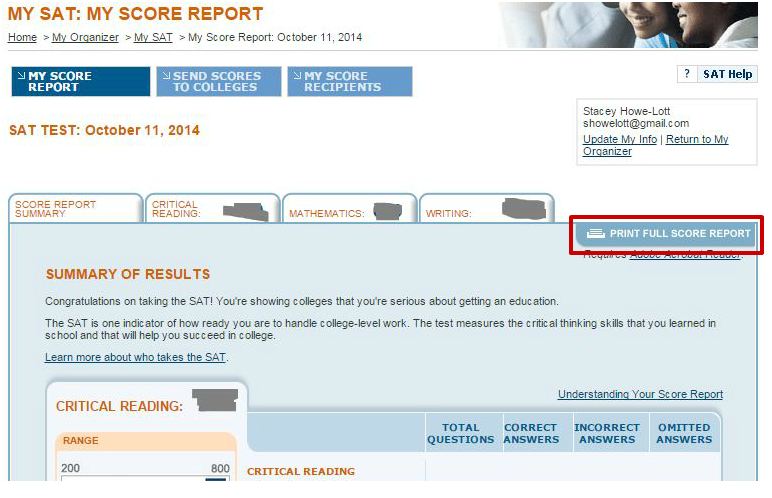Image resolution: width=772 pixels, height=498 pixels.
Task: Open Understanding Your Score Report link
Action: coord(640,395)
